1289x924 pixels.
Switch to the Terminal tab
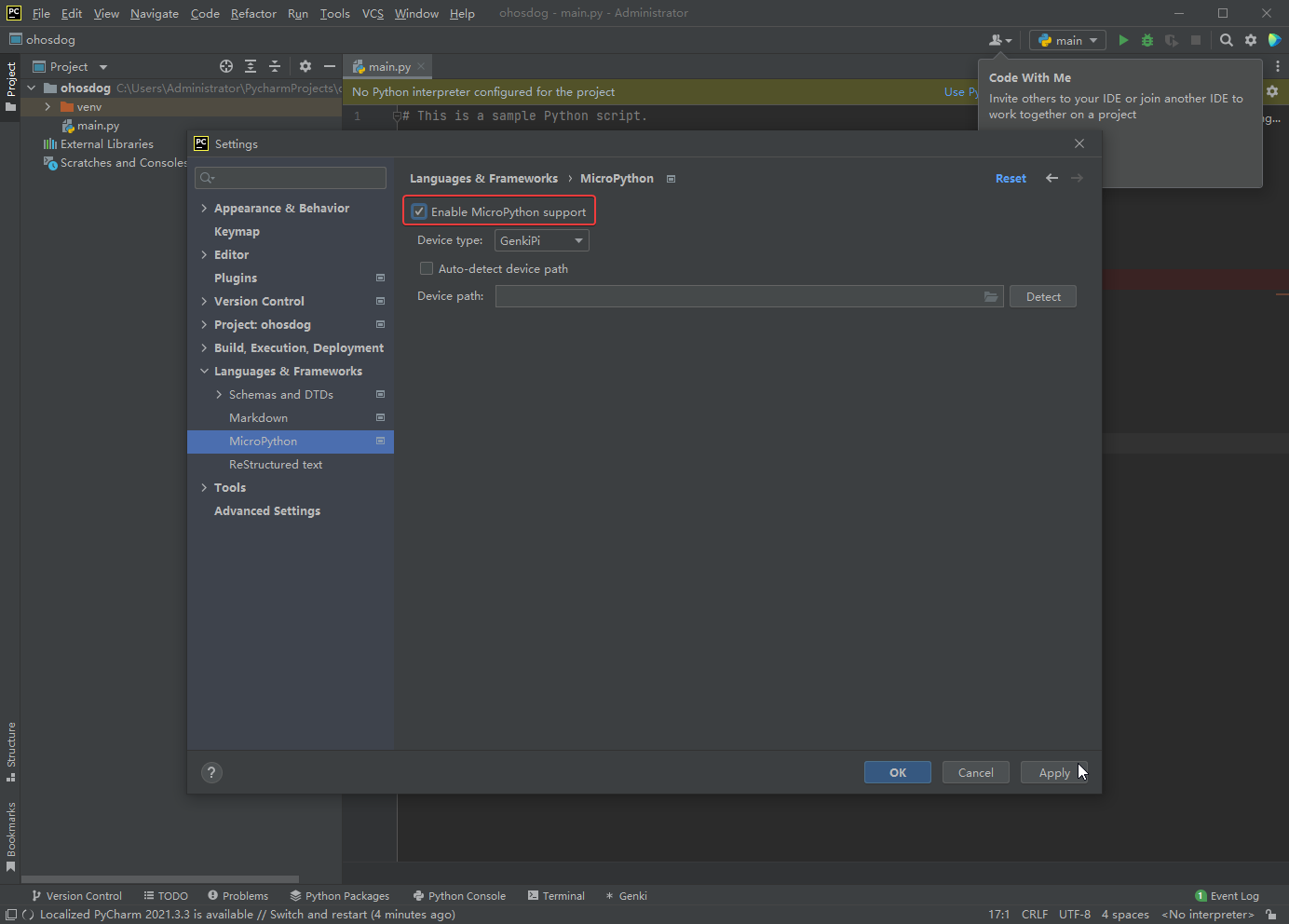coord(556,896)
